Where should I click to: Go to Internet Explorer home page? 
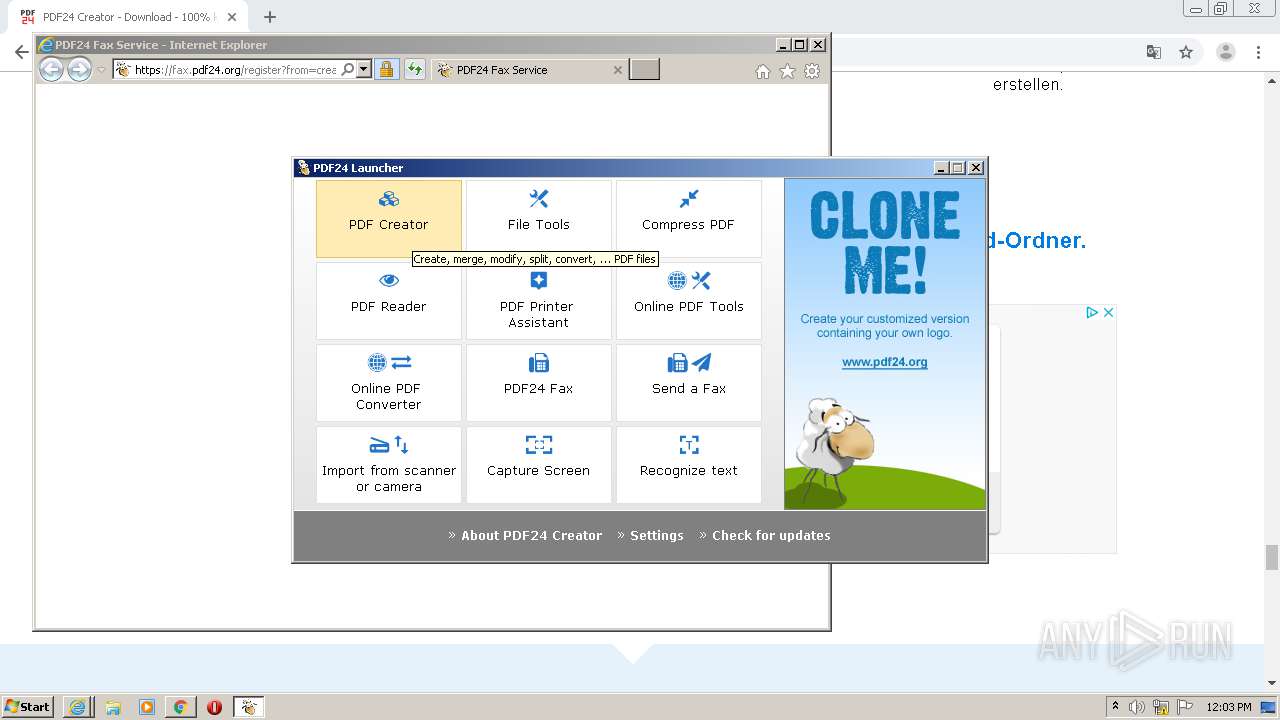tap(763, 71)
